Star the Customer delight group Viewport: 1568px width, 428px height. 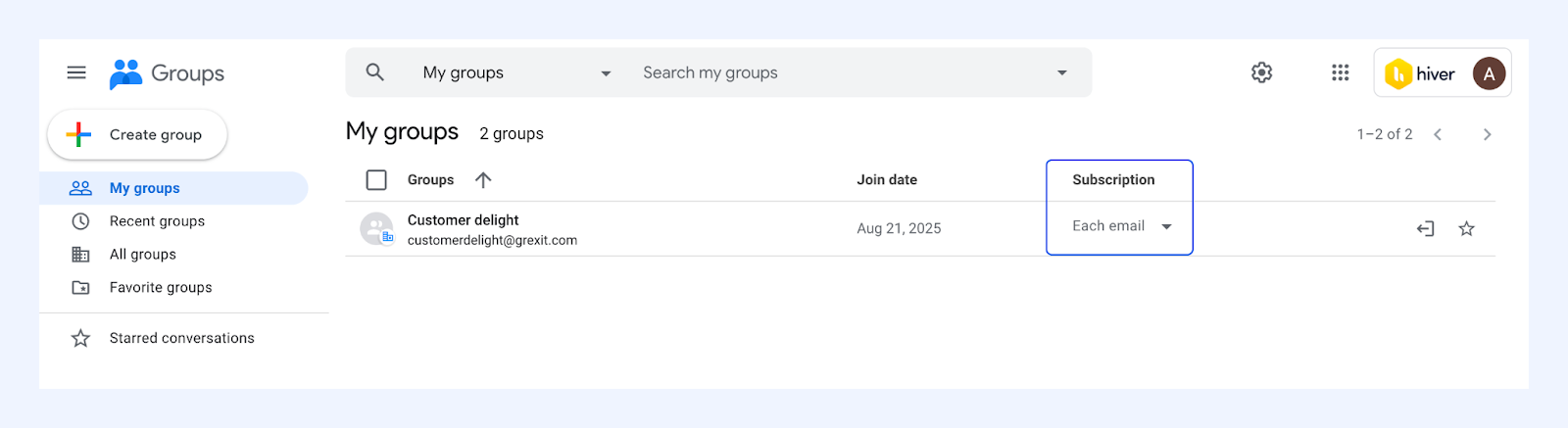[x=1466, y=228]
